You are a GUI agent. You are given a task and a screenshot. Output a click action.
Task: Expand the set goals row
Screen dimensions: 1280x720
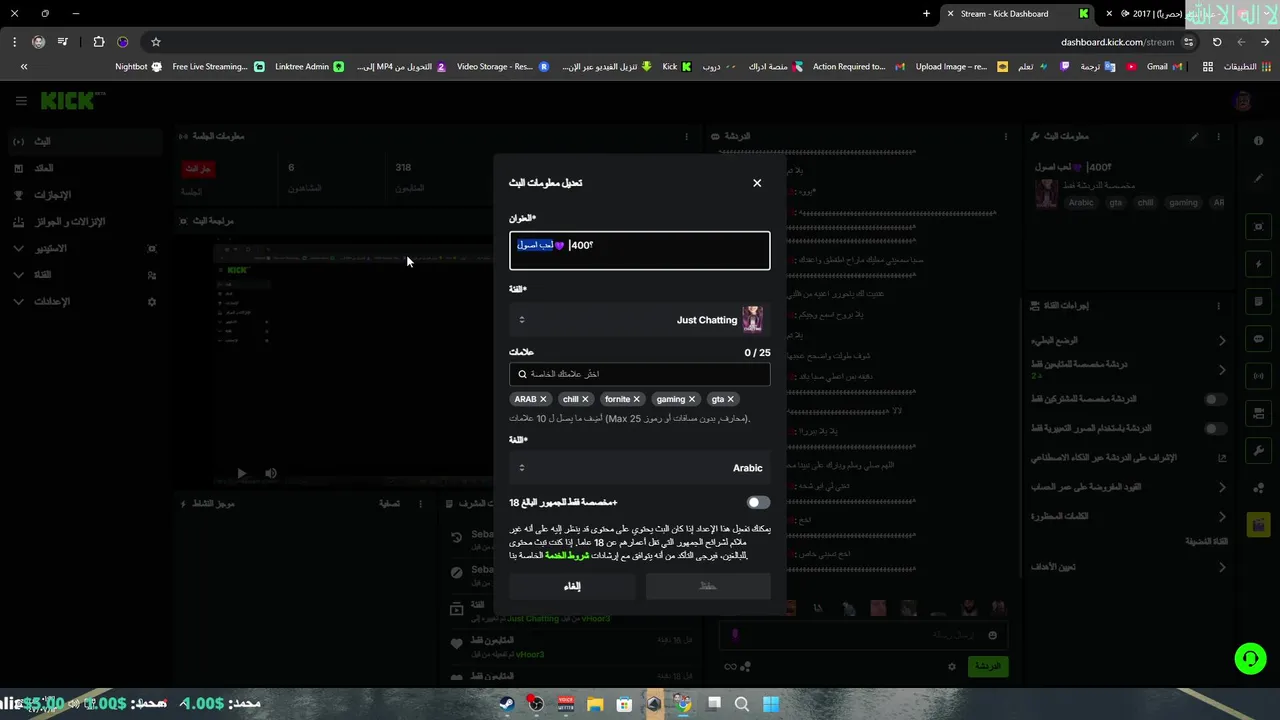point(1129,567)
